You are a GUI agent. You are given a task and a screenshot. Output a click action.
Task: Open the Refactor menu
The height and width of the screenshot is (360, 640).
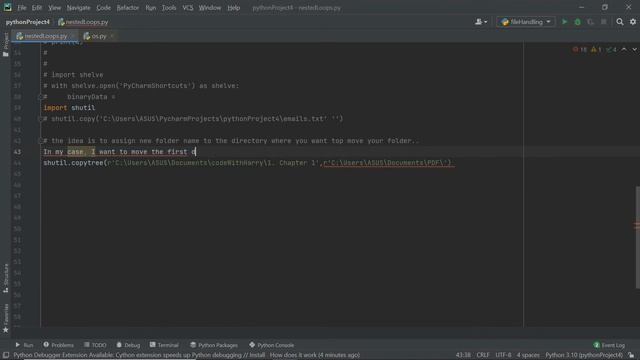point(128,8)
